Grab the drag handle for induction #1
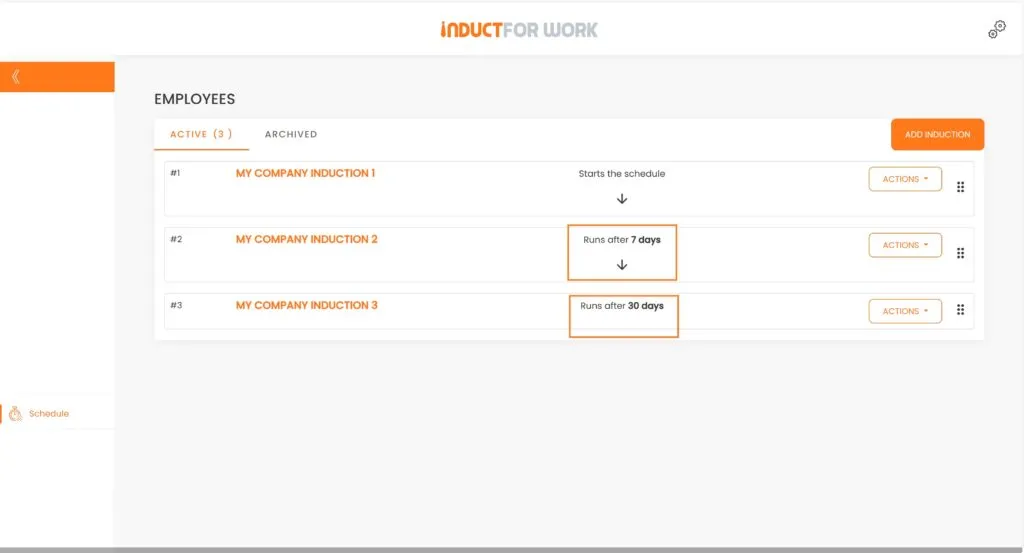This screenshot has width=1024, height=553. (960, 187)
